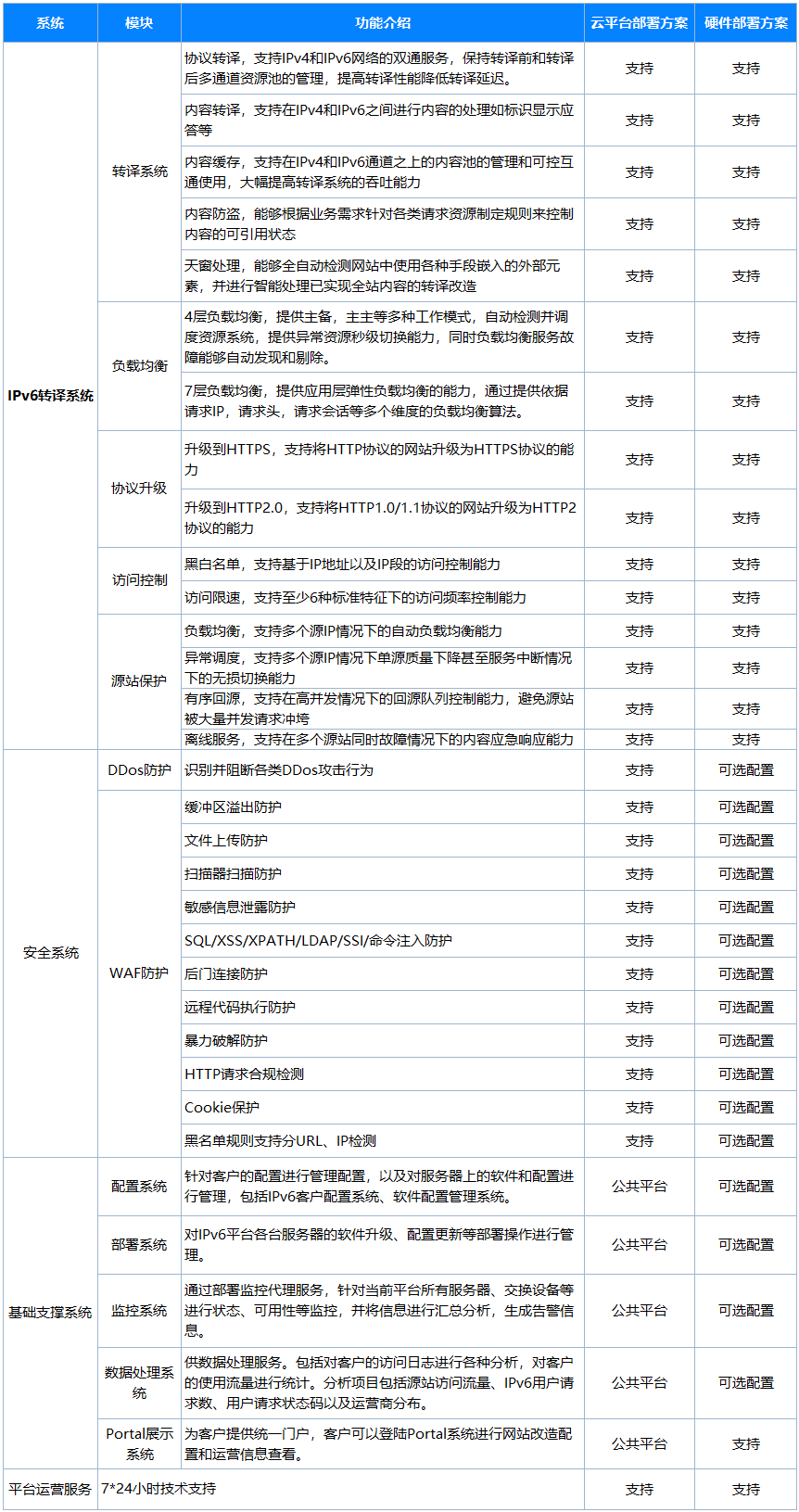Select the DDos防护 module cell

[x=139, y=770]
